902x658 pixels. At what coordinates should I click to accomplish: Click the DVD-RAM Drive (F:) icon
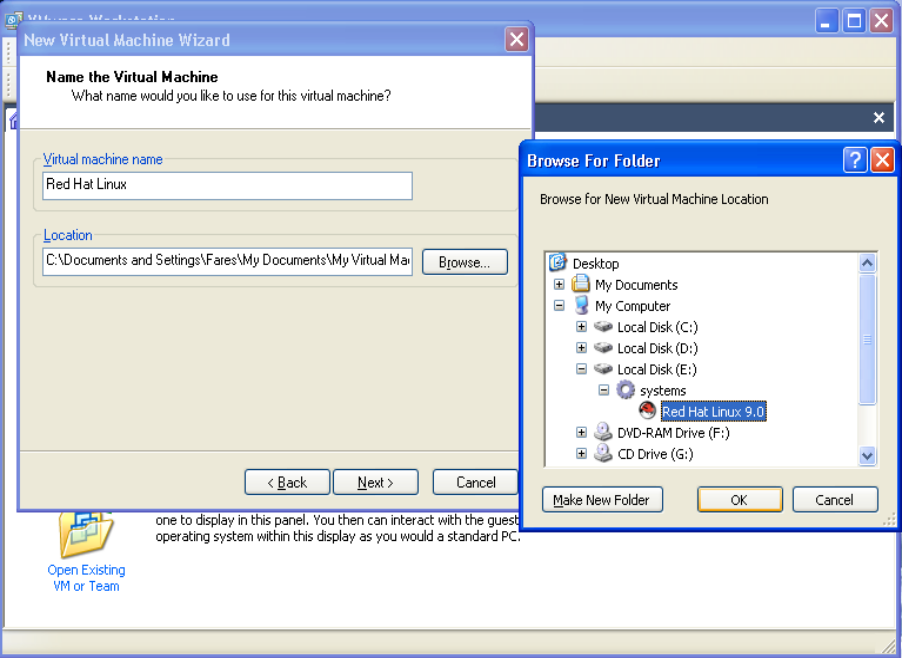point(603,432)
